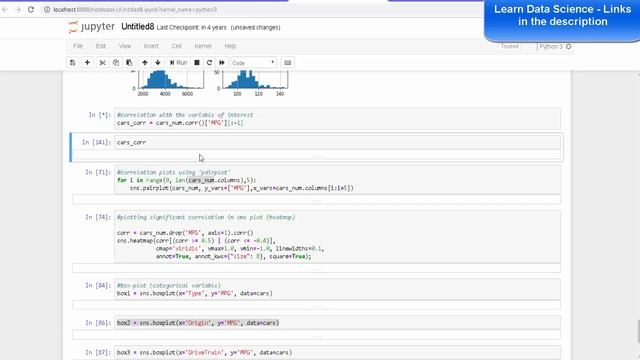Open the File menu

pyautogui.click(x=78, y=46)
